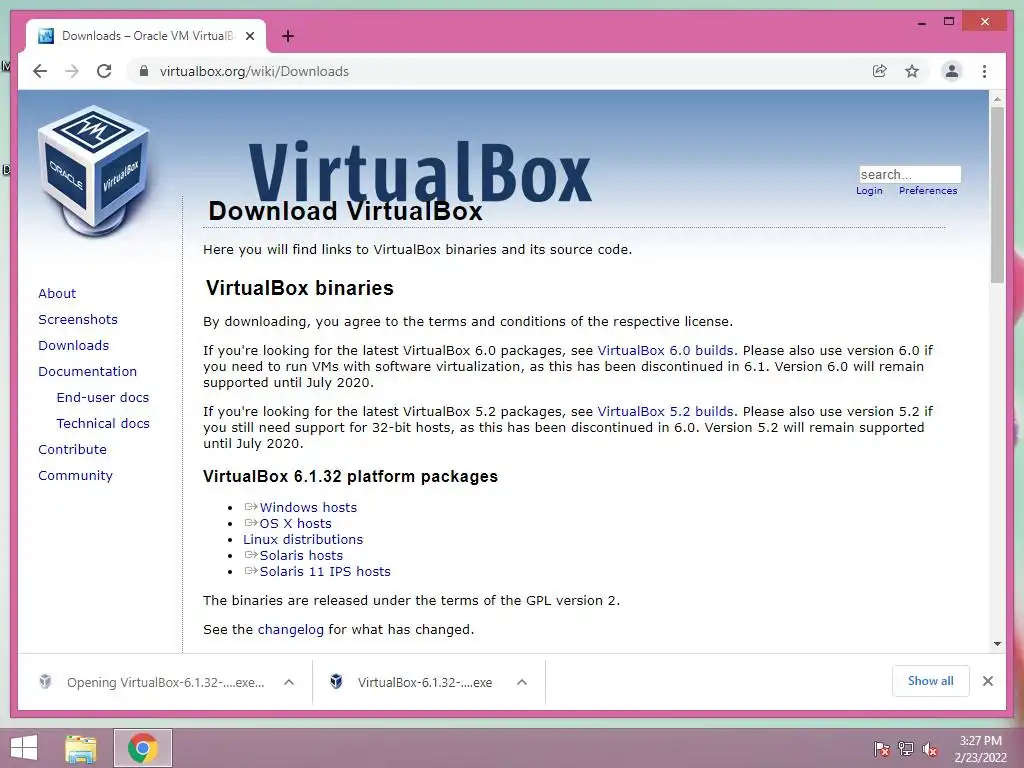Open File Explorer from the taskbar

81,748
